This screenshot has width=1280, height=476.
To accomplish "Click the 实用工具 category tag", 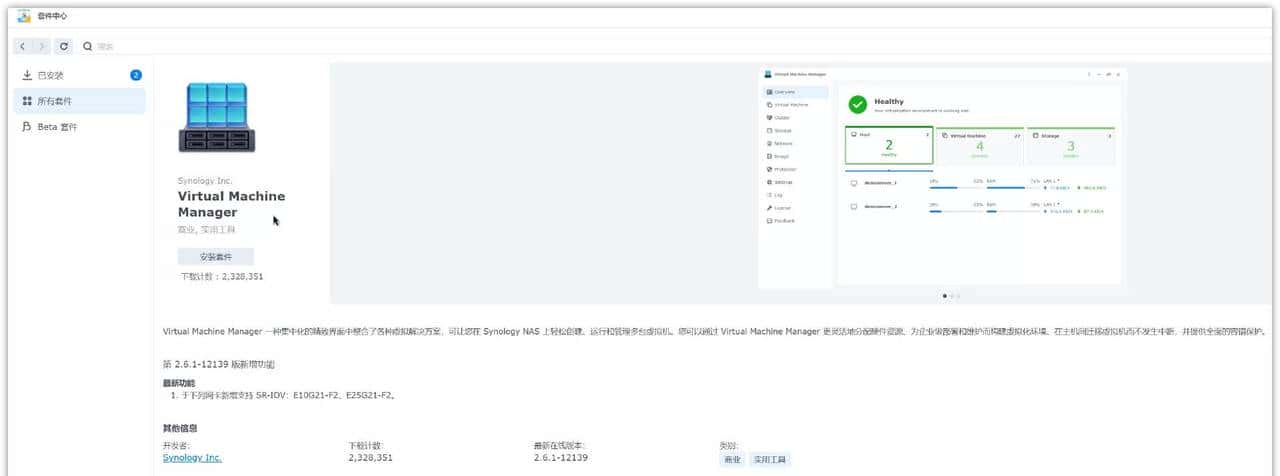I will pos(770,460).
